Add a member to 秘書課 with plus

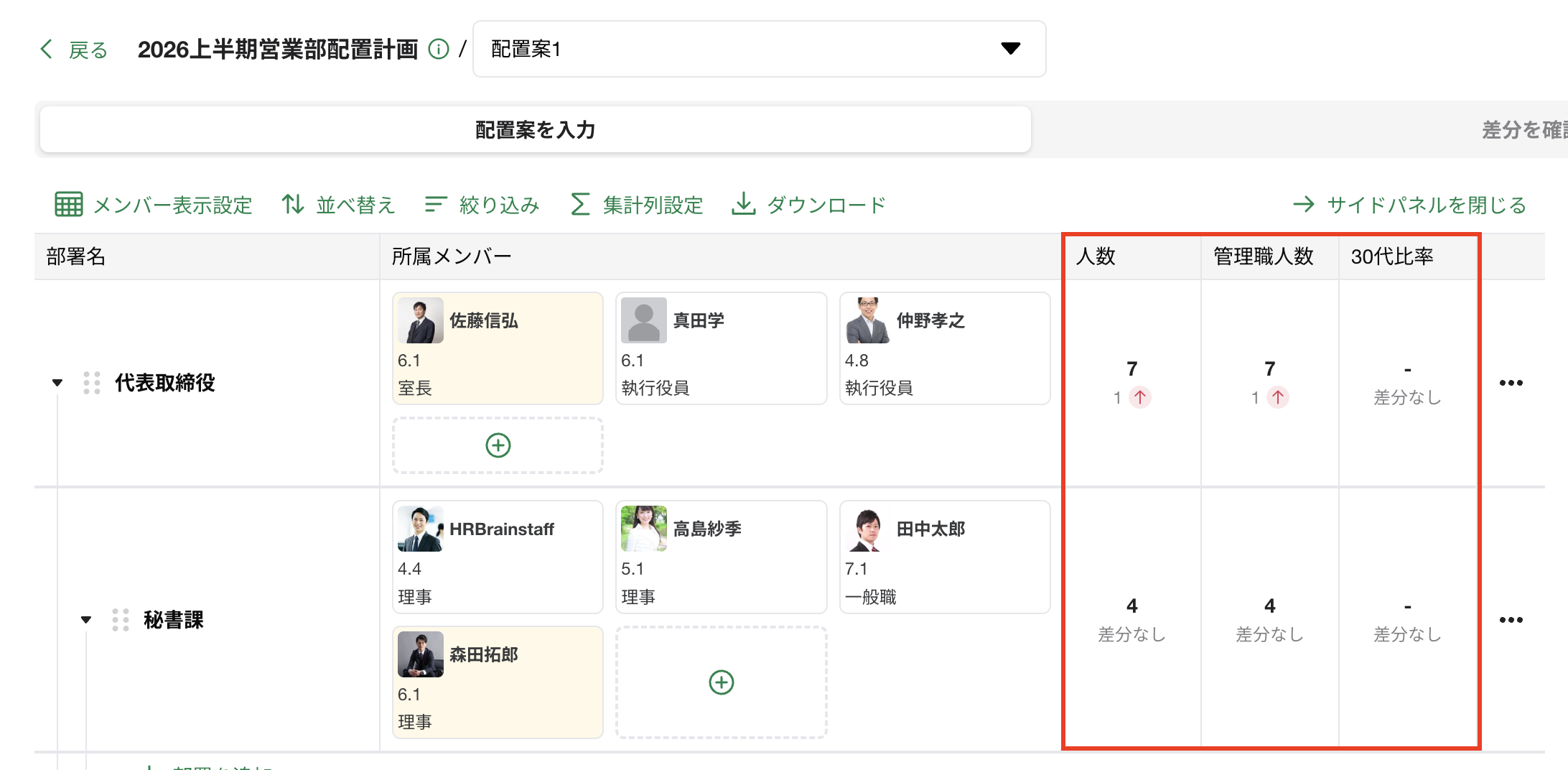coord(721,682)
